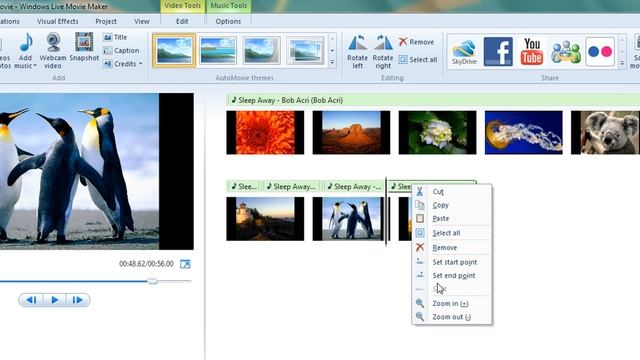Select the koala clip
The image size is (640, 360).
pyautogui.click(x=605, y=133)
